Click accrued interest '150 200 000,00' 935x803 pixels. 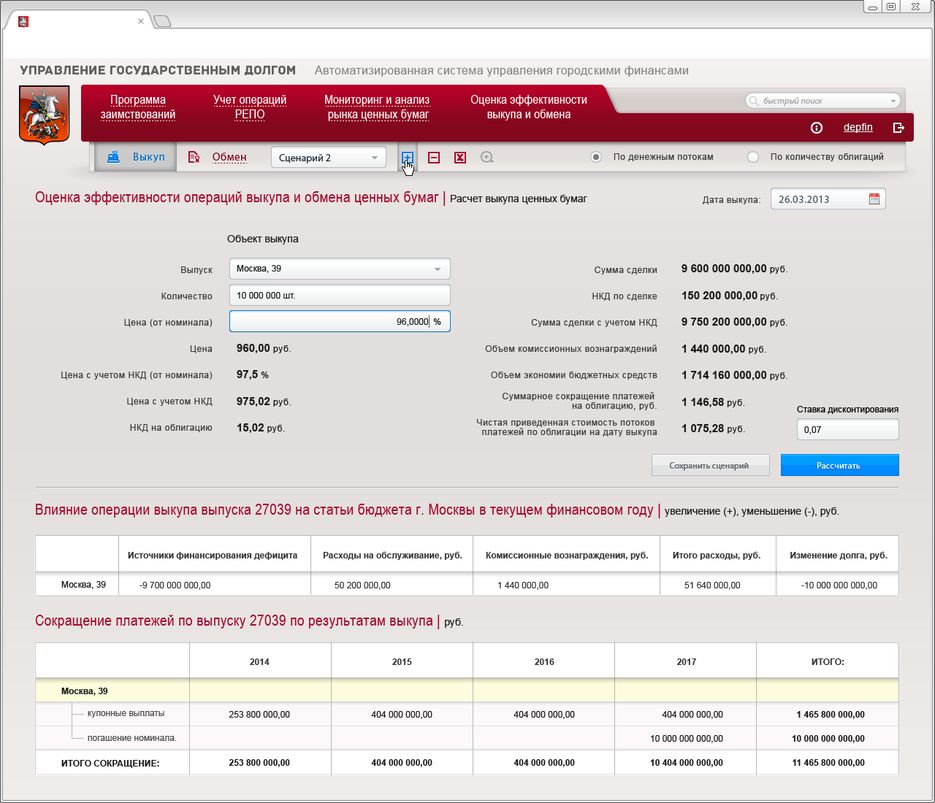(719, 295)
